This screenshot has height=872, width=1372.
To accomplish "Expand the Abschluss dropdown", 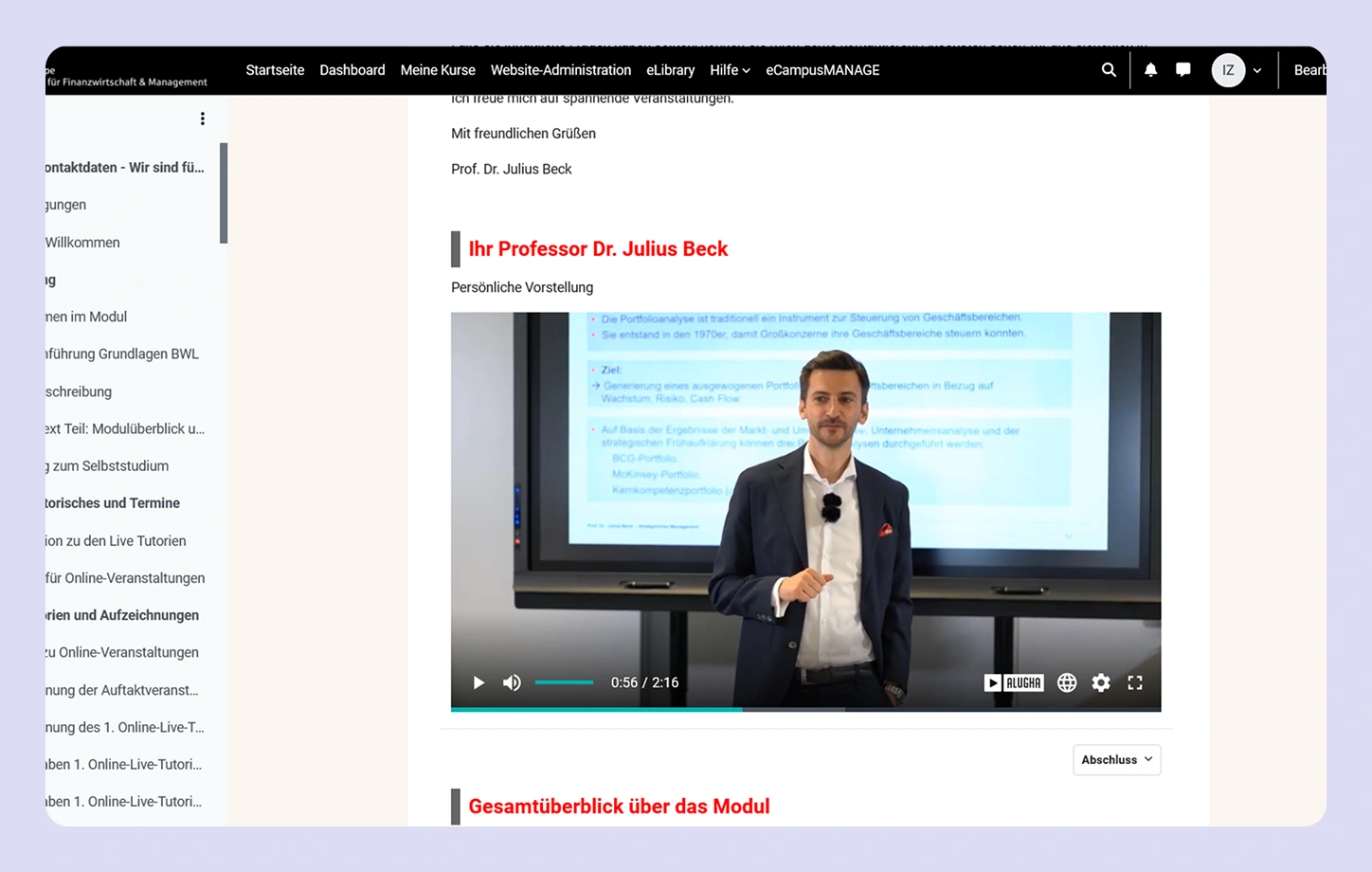I will tap(1116, 760).
